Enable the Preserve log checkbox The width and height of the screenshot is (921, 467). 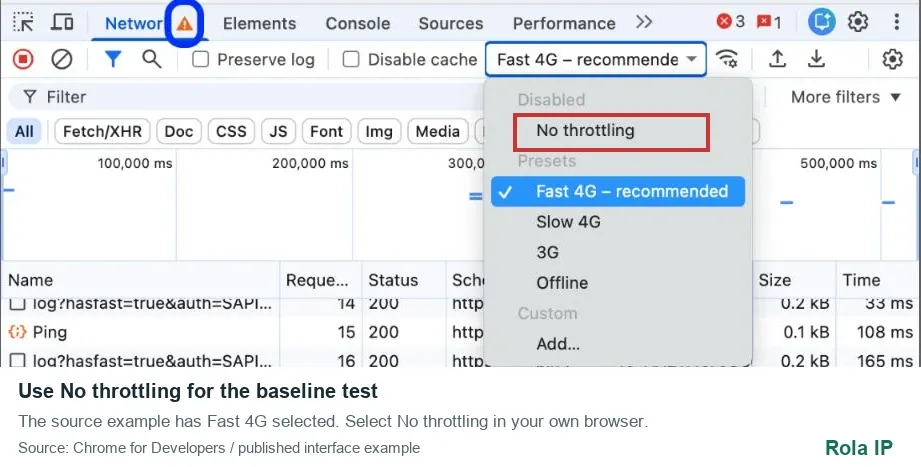tap(201, 59)
